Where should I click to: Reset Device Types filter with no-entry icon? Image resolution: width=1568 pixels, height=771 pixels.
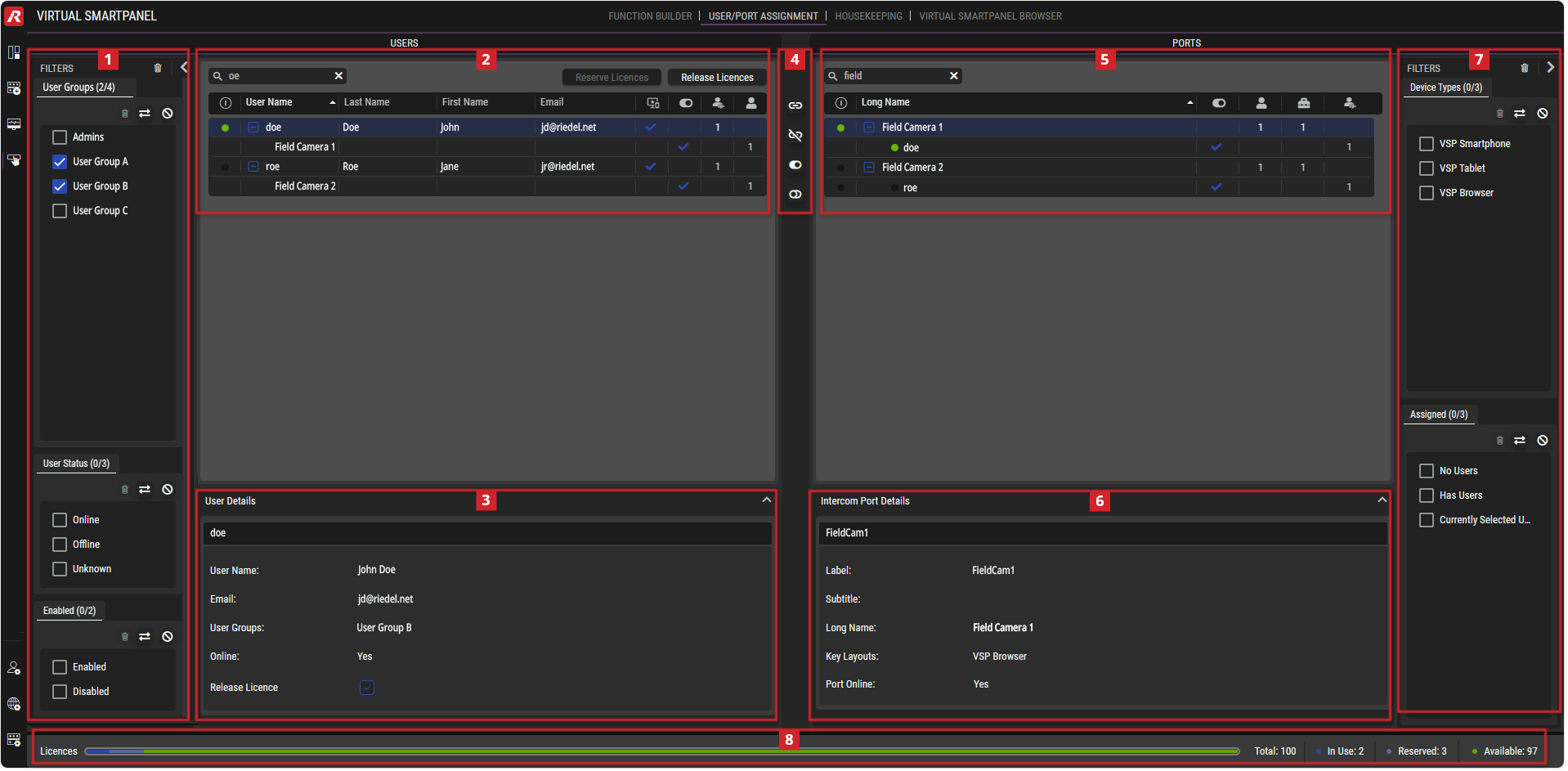click(1543, 114)
